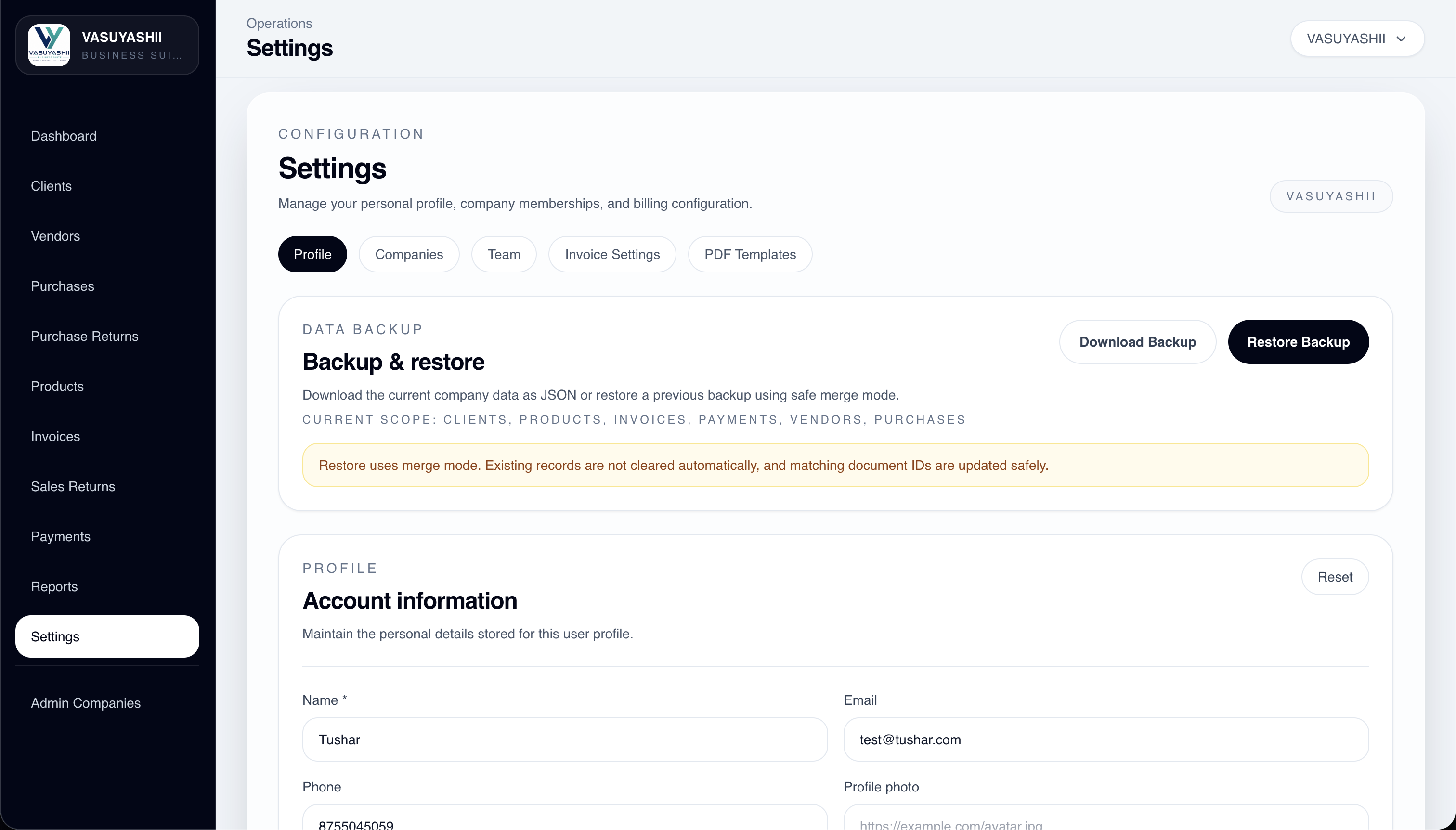Screen dimensions: 1456x830
Task: Select Settings in the sidebar
Action: pos(107,637)
